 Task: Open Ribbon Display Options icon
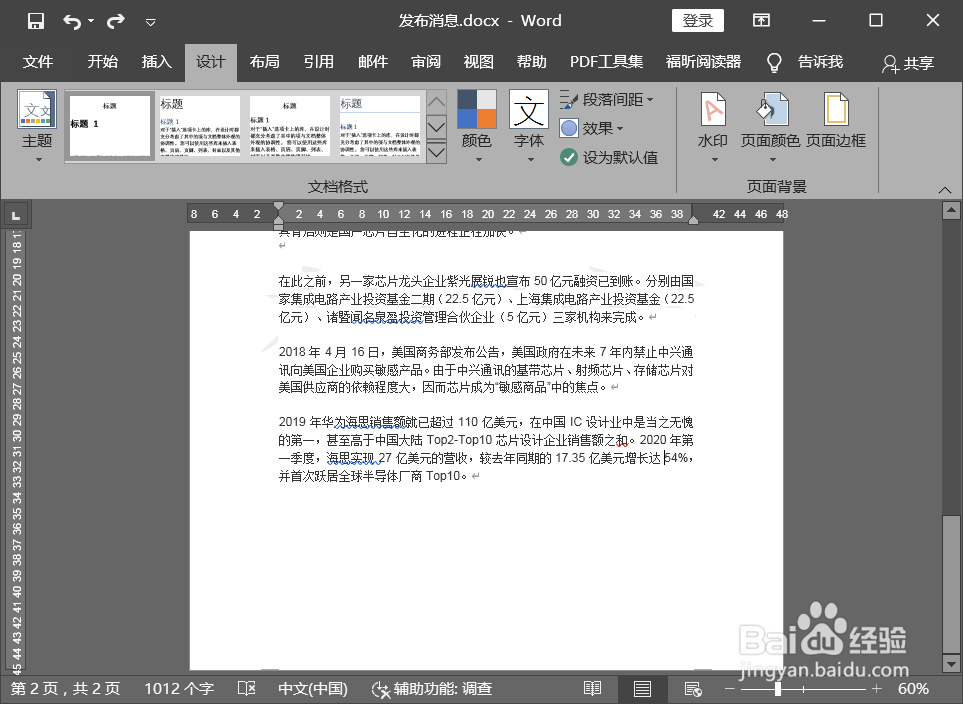pyautogui.click(x=762, y=20)
